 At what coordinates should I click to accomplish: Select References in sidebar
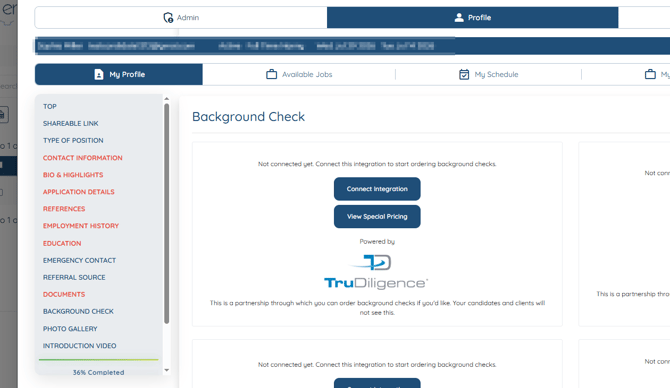coord(64,209)
